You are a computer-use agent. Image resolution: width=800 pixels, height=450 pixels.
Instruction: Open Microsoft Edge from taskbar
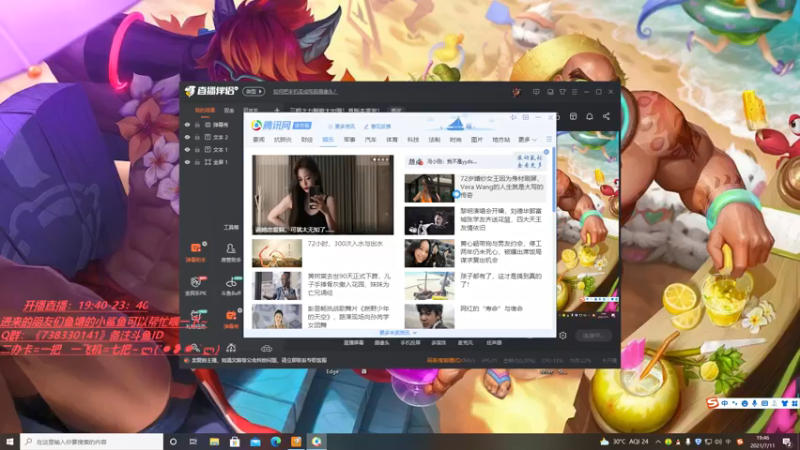pyautogui.click(x=276, y=441)
